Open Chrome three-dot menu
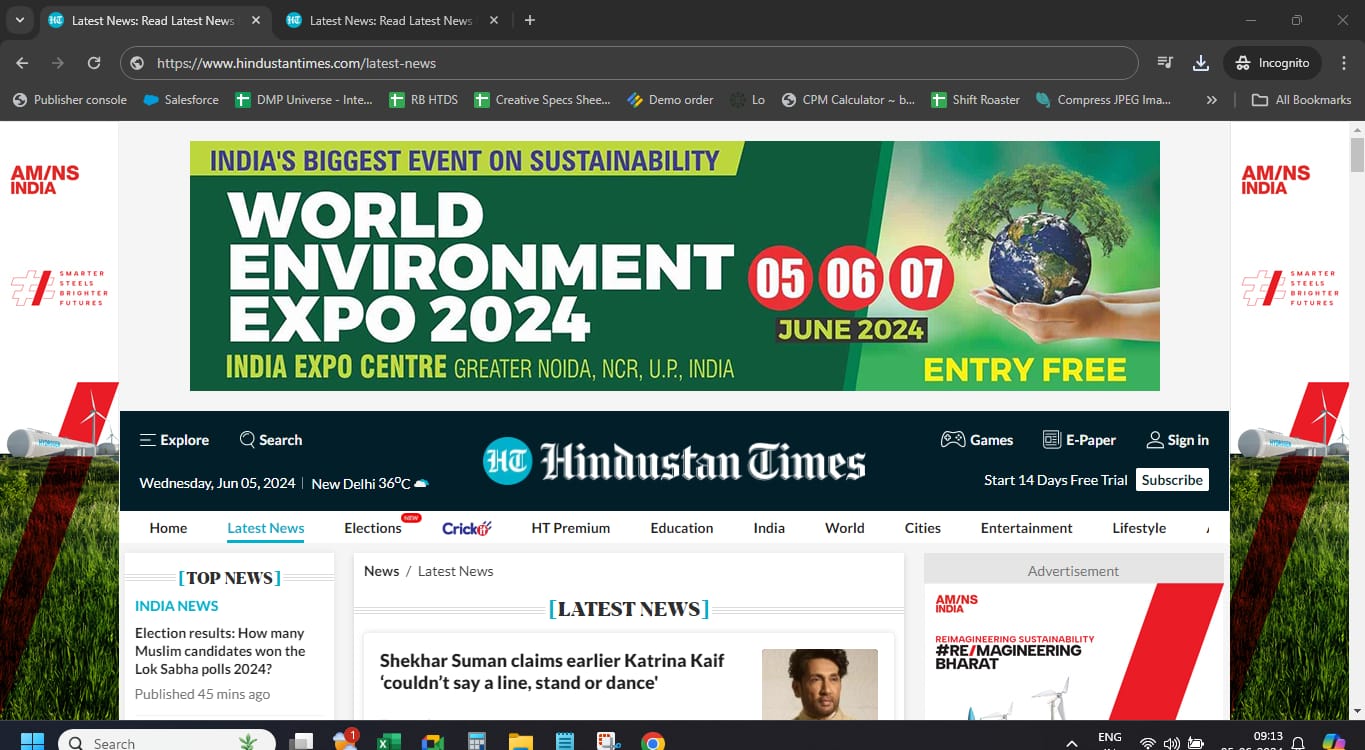1365x750 pixels. coord(1344,63)
